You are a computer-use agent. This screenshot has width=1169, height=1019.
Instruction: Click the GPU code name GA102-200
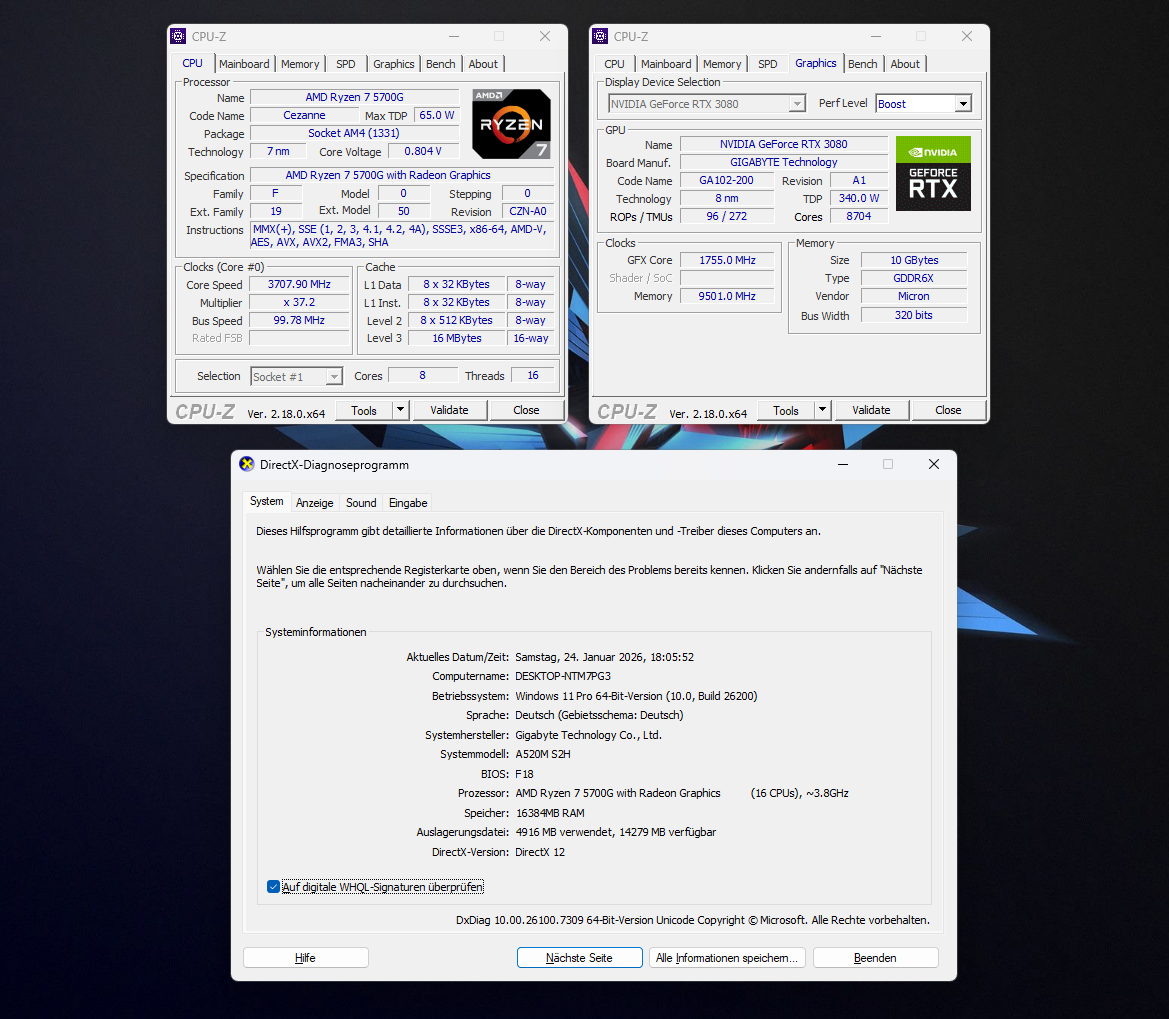[x=726, y=180]
